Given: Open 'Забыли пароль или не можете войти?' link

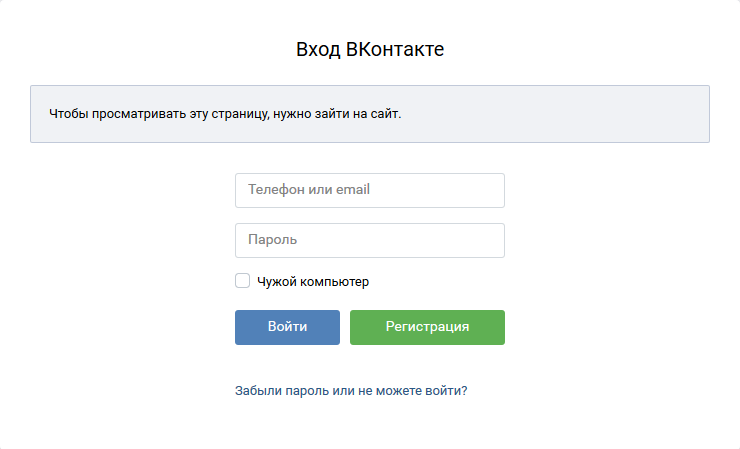Looking at the screenshot, I should [x=351, y=391].
